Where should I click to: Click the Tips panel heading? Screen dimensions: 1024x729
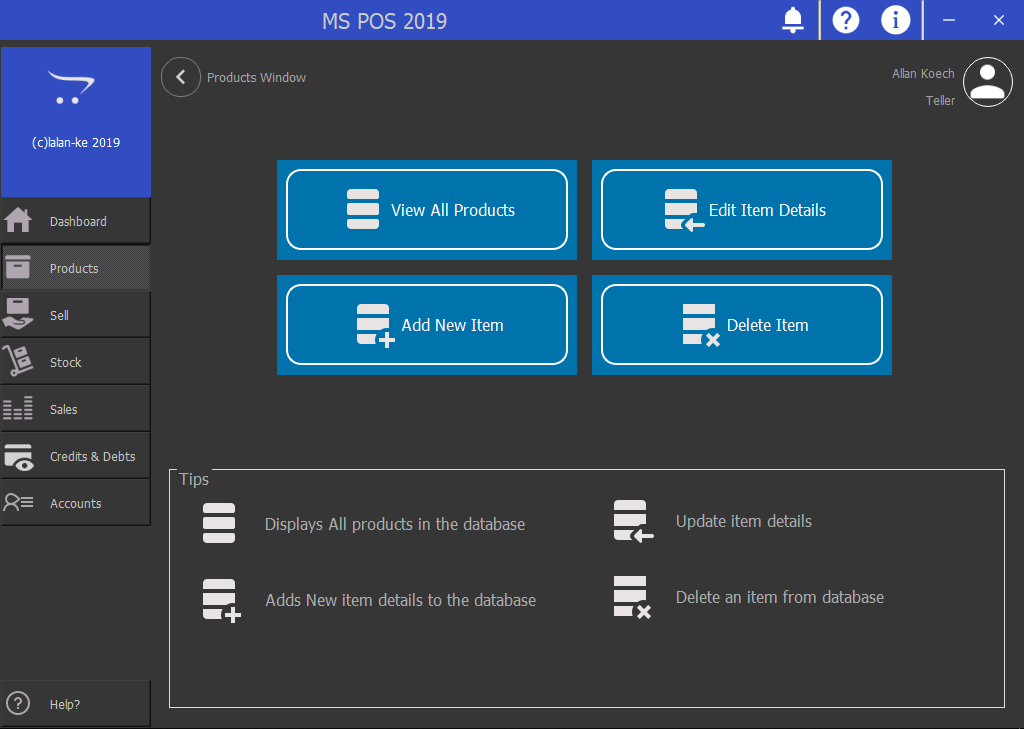(193, 479)
